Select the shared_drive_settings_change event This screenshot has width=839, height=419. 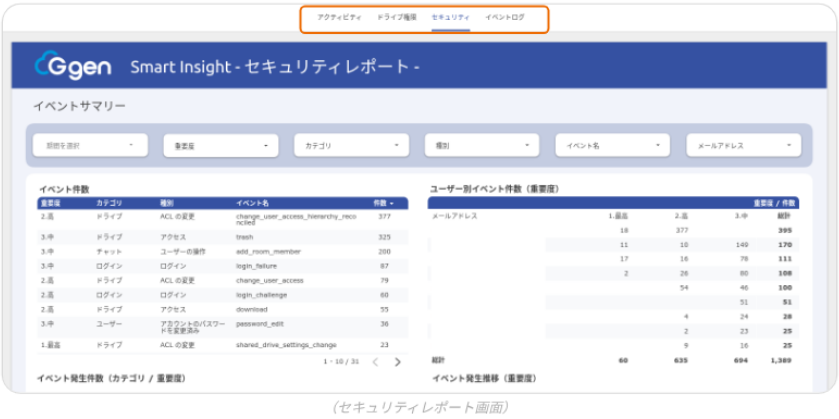pos(286,345)
